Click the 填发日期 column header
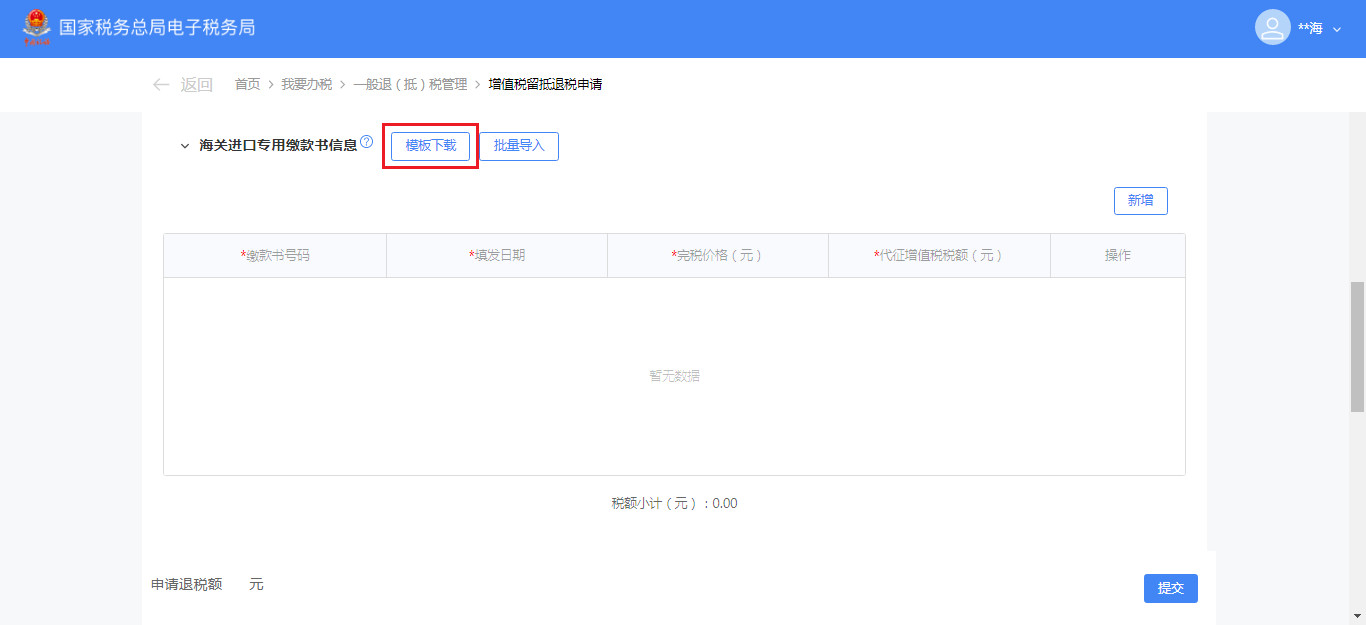Image resolution: width=1366 pixels, height=625 pixels. click(497, 256)
